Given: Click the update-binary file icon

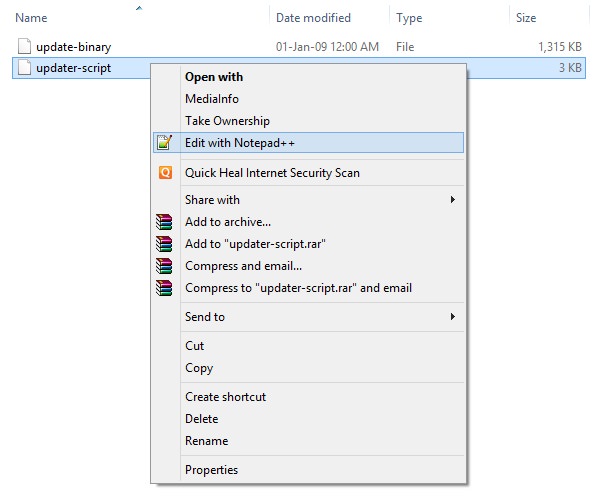Looking at the screenshot, I should click(25, 46).
